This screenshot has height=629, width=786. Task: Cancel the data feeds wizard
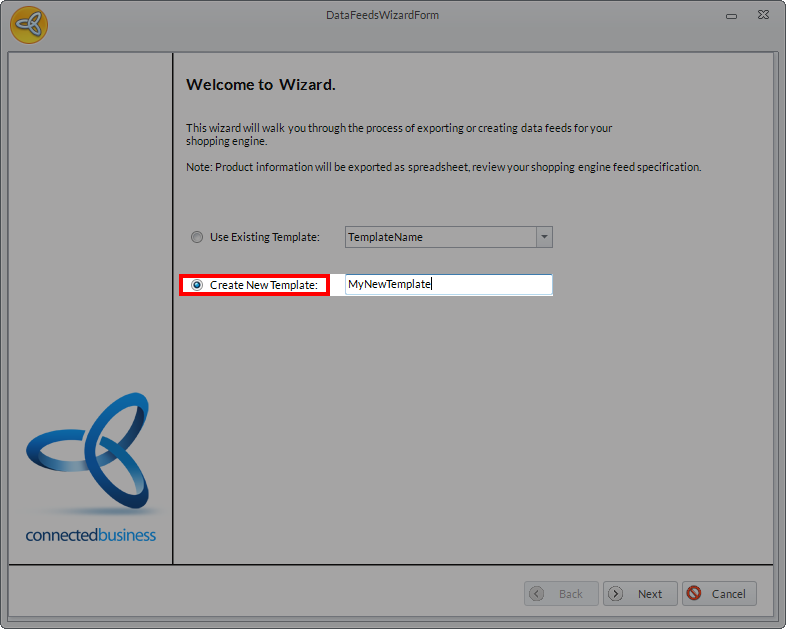click(x=719, y=594)
